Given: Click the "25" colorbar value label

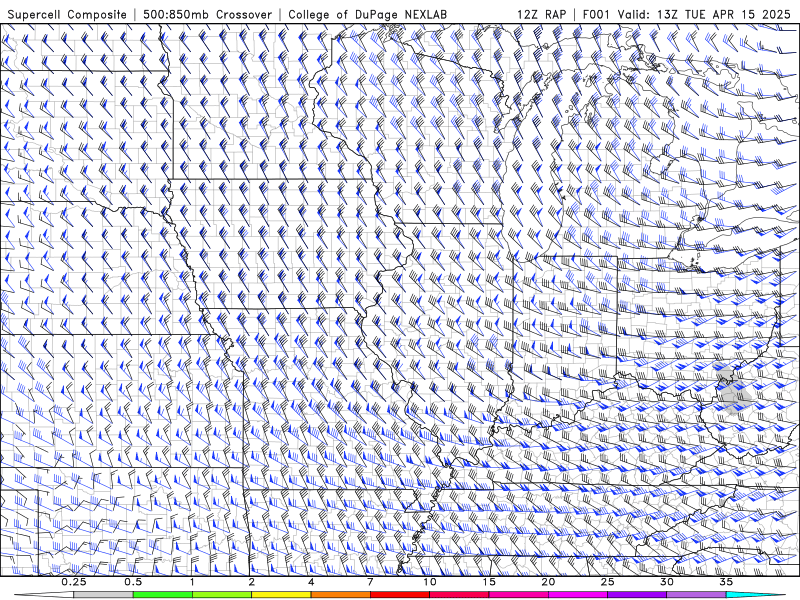Looking at the screenshot, I should tap(608, 582).
